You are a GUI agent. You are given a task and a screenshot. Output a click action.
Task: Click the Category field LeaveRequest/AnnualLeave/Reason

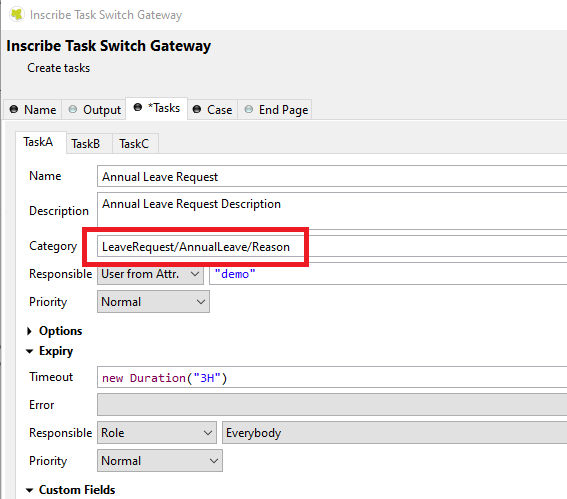coord(332,247)
